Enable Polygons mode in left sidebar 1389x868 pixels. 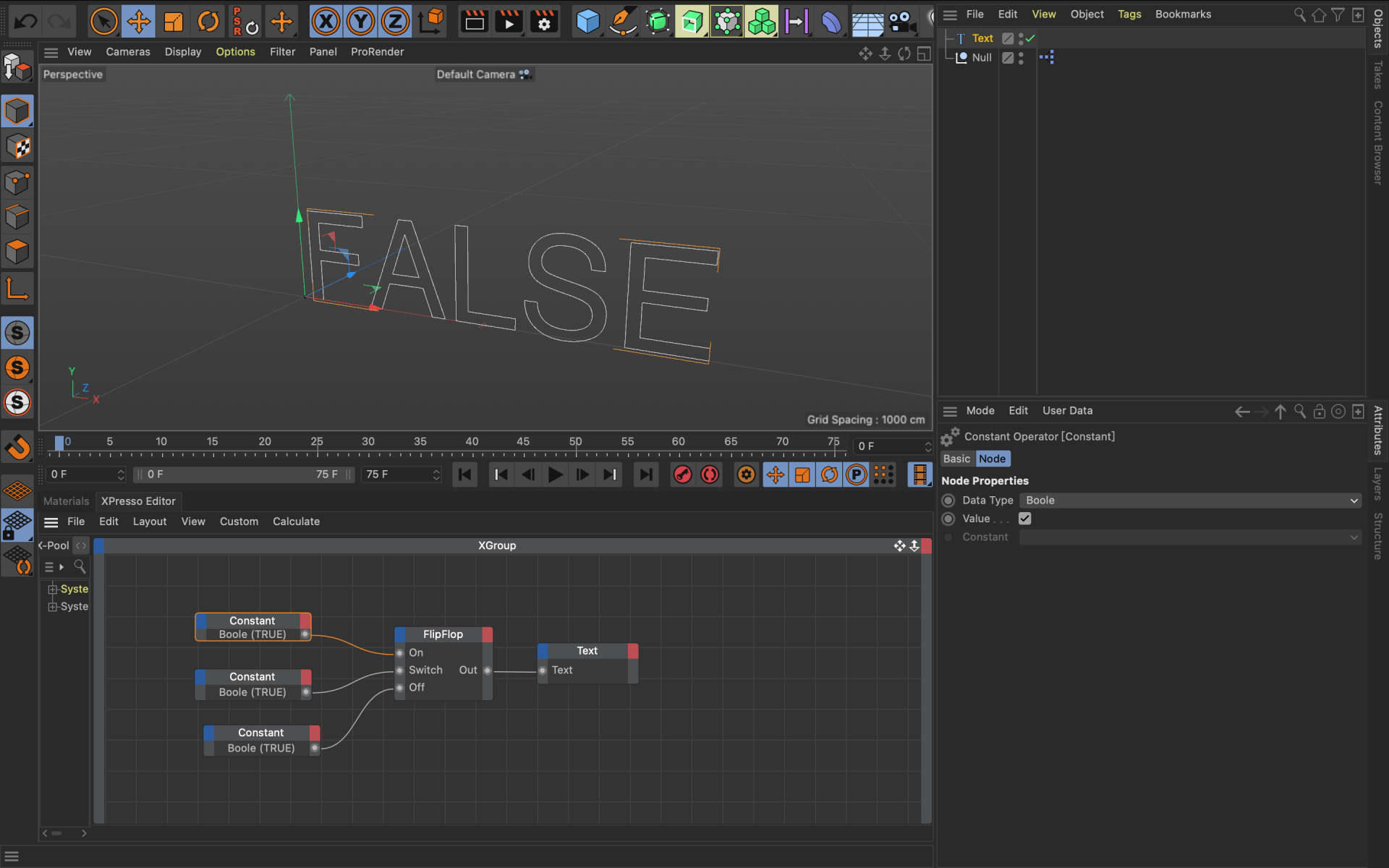pos(17,252)
